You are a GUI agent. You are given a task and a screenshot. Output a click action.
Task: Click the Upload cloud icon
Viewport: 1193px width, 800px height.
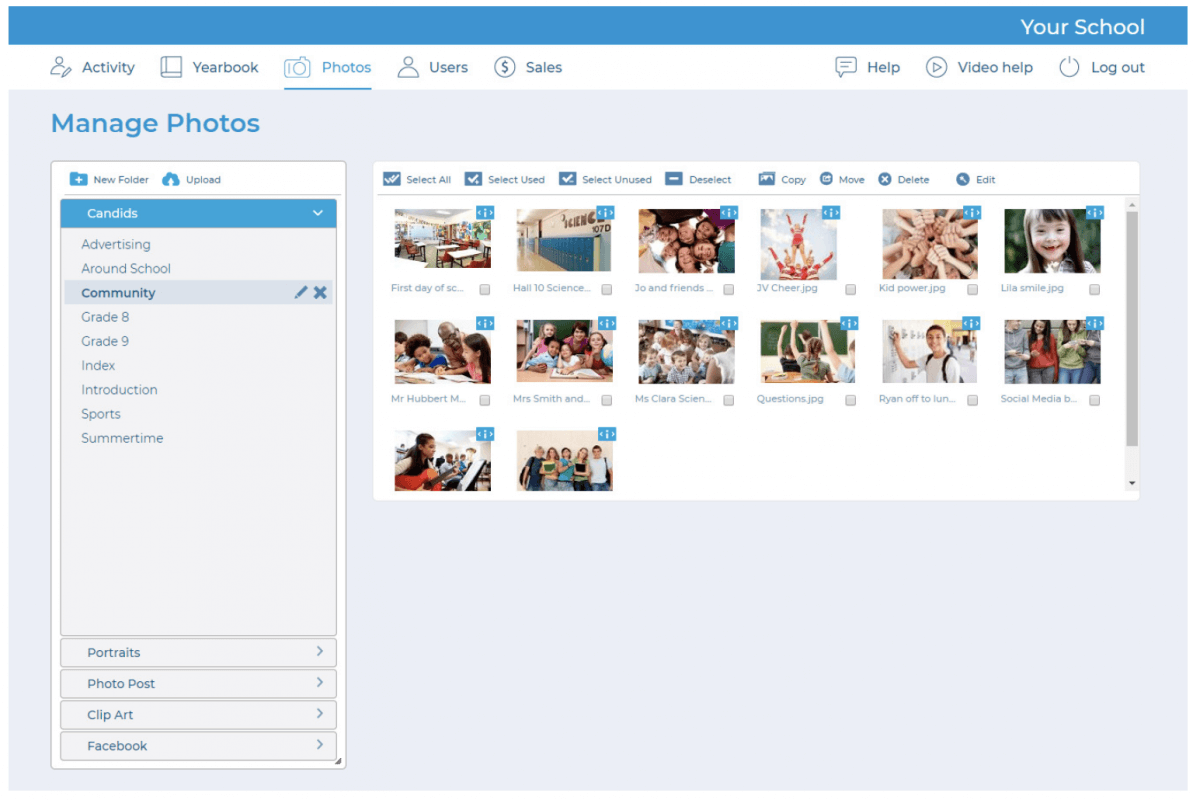[171, 179]
